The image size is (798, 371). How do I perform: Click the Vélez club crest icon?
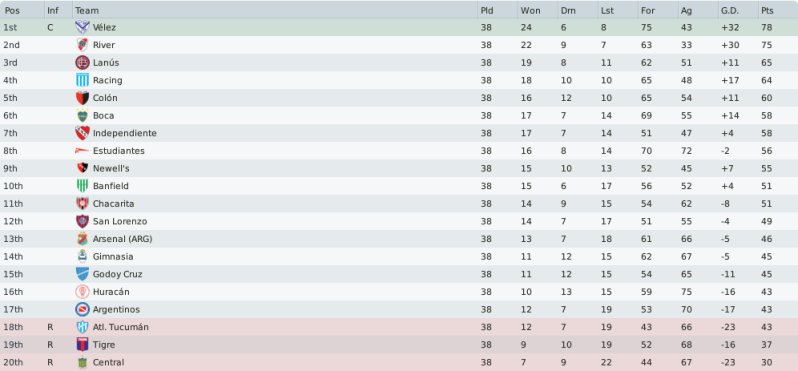click(82, 27)
